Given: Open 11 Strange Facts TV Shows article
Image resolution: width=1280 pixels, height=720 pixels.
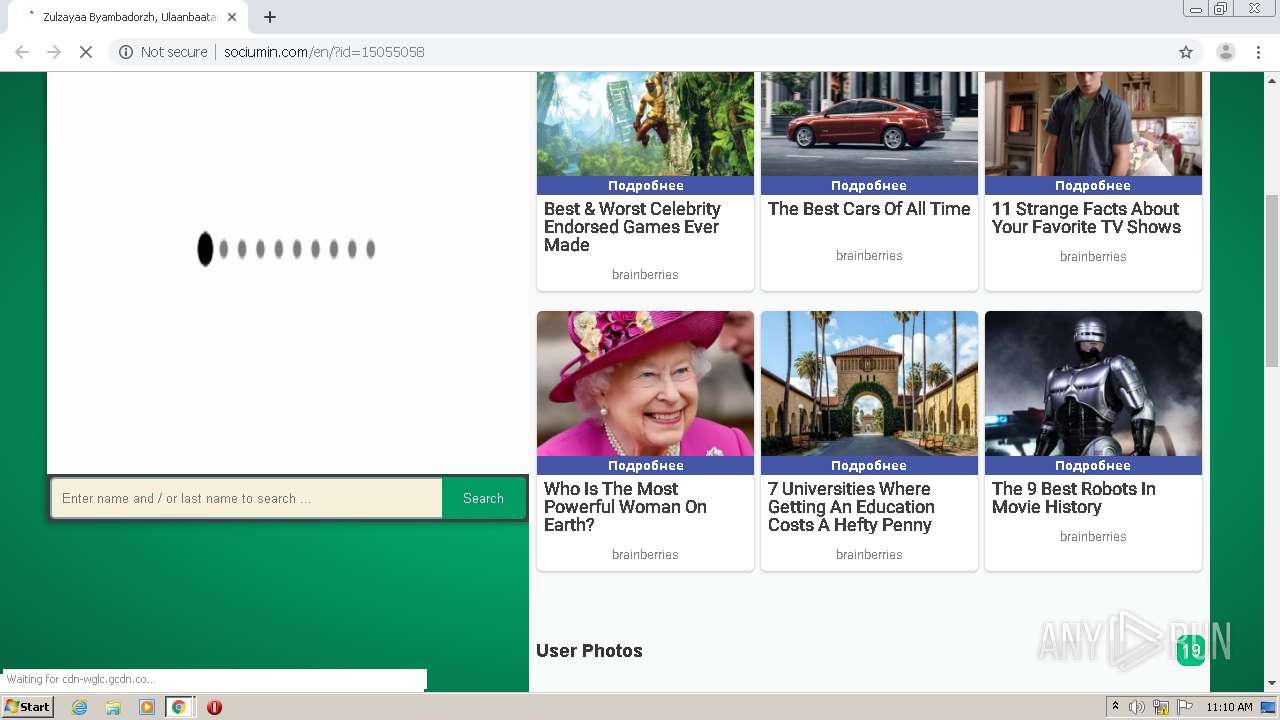Looking at the screenshot, I should pyautogui.click(x=1086, y=218).
